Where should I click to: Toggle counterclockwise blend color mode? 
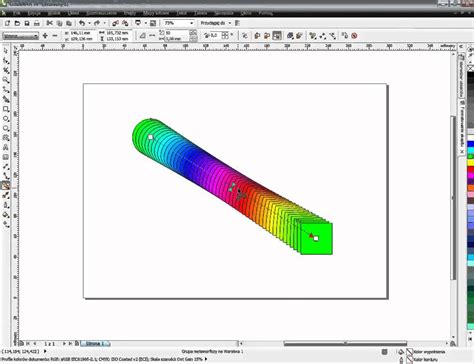277,36
